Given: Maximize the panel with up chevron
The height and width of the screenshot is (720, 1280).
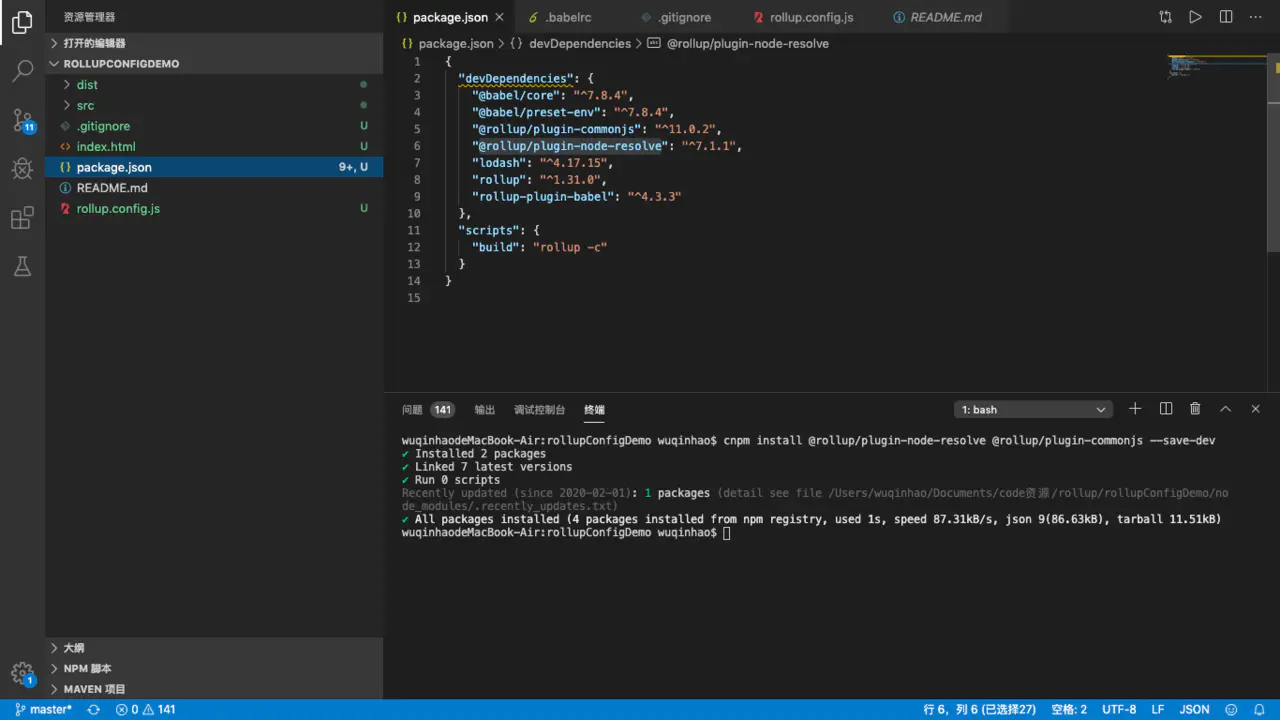Looking at the screenshot, I should tap(1225, 409).
